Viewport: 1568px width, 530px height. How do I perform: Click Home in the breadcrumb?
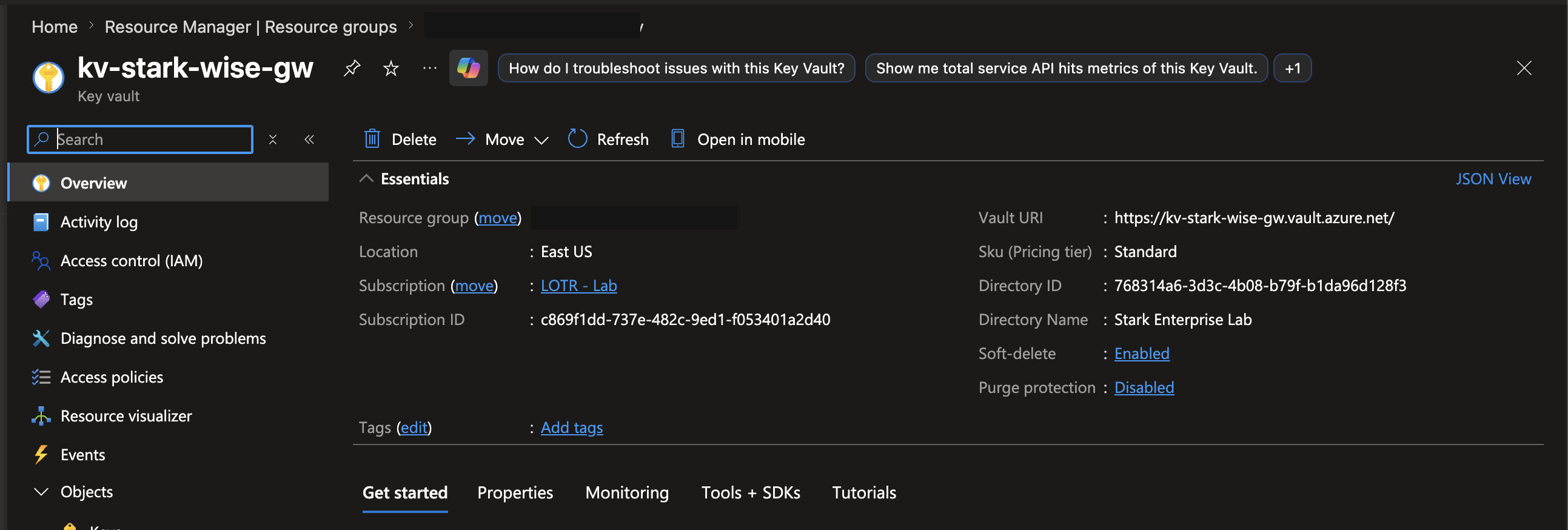54,27
